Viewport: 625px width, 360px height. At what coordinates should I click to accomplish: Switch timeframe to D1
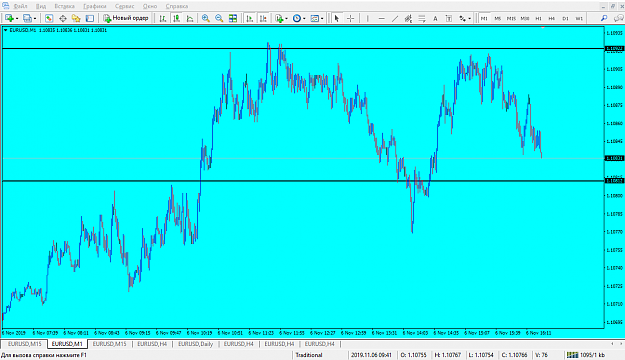566,18
